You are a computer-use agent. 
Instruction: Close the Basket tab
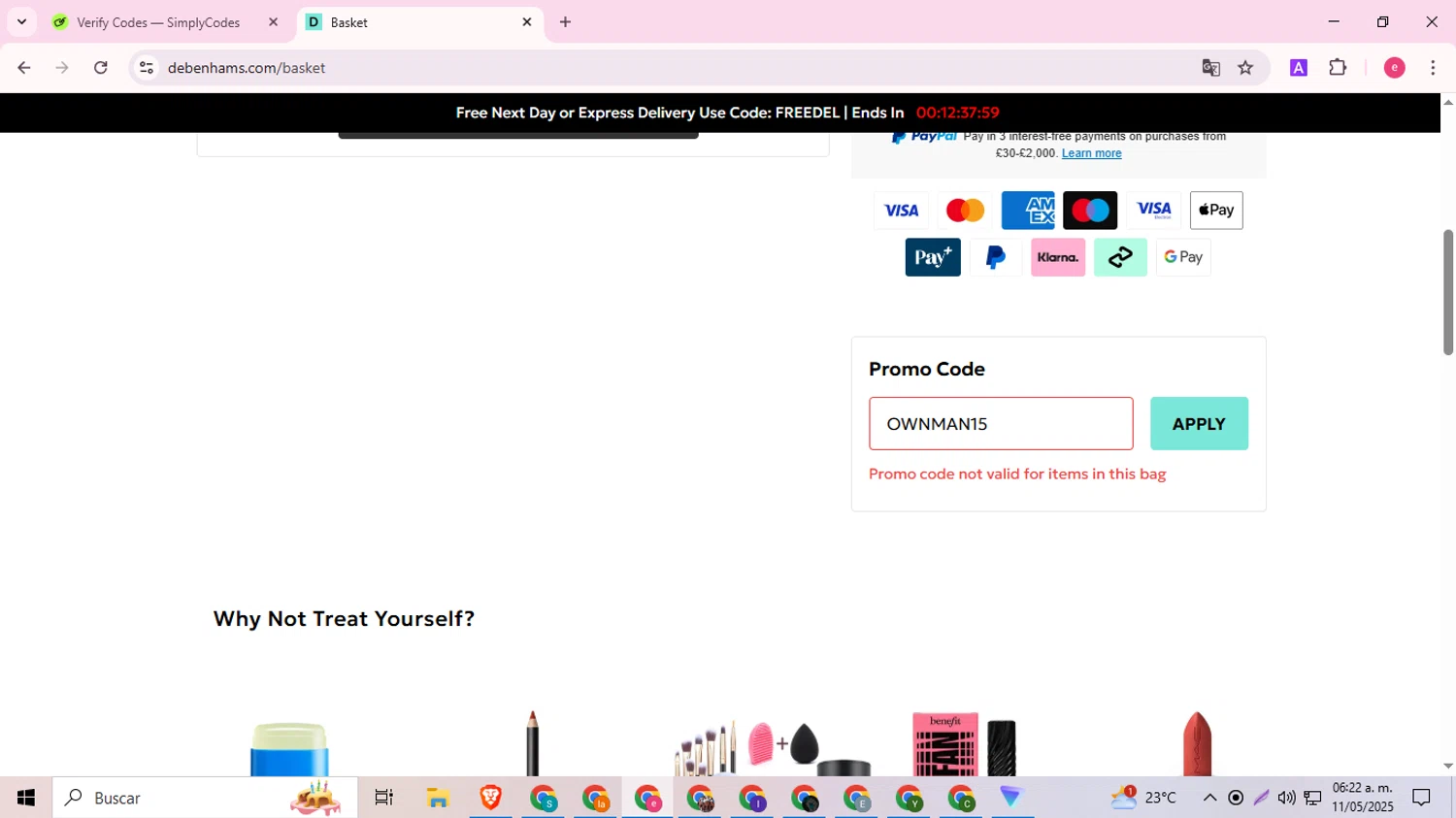(527, 22)
